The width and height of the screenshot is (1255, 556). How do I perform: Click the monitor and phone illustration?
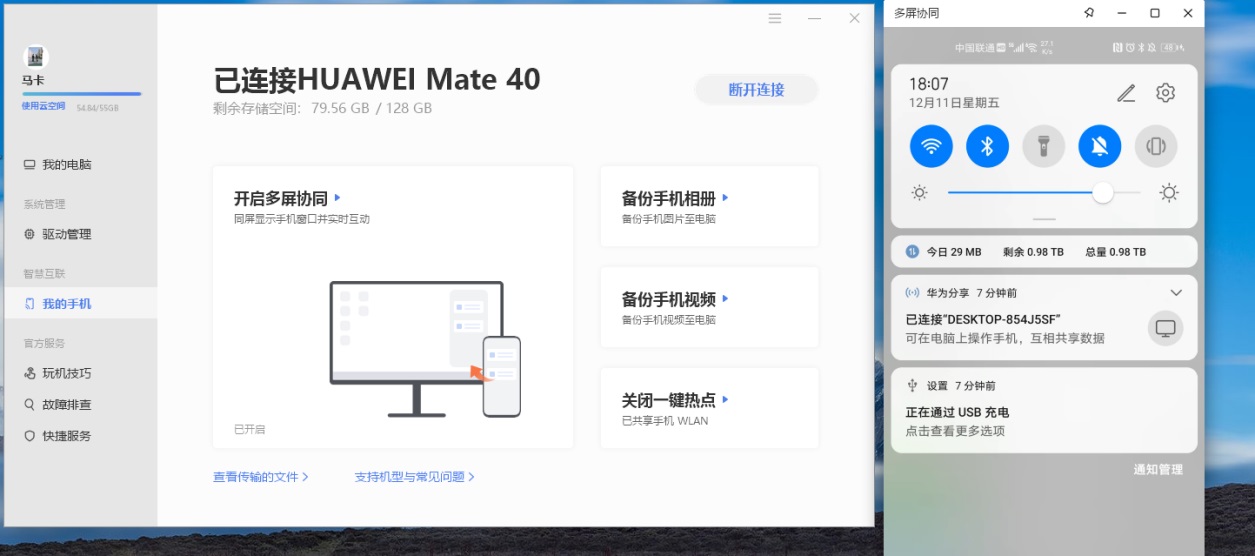click(426, 348)
